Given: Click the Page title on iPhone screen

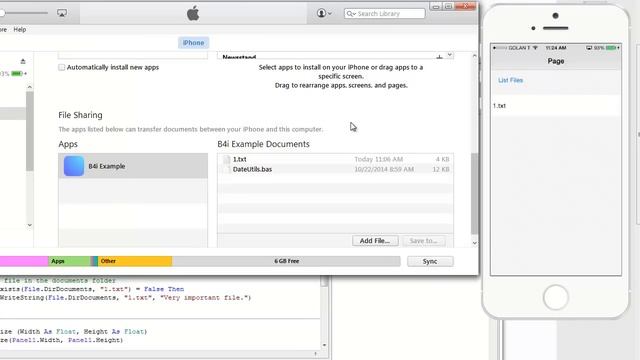Looking at the screenshot, I should point(556,61).
